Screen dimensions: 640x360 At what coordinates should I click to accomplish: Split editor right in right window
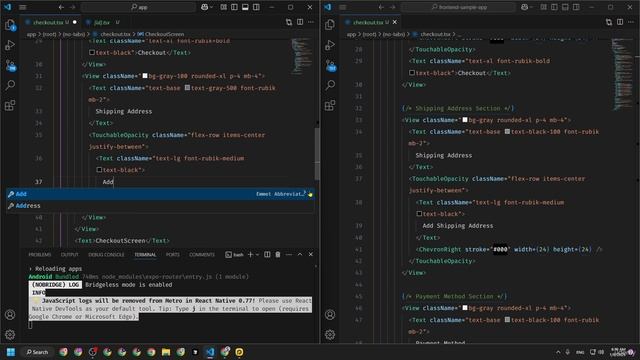point(620,22)
